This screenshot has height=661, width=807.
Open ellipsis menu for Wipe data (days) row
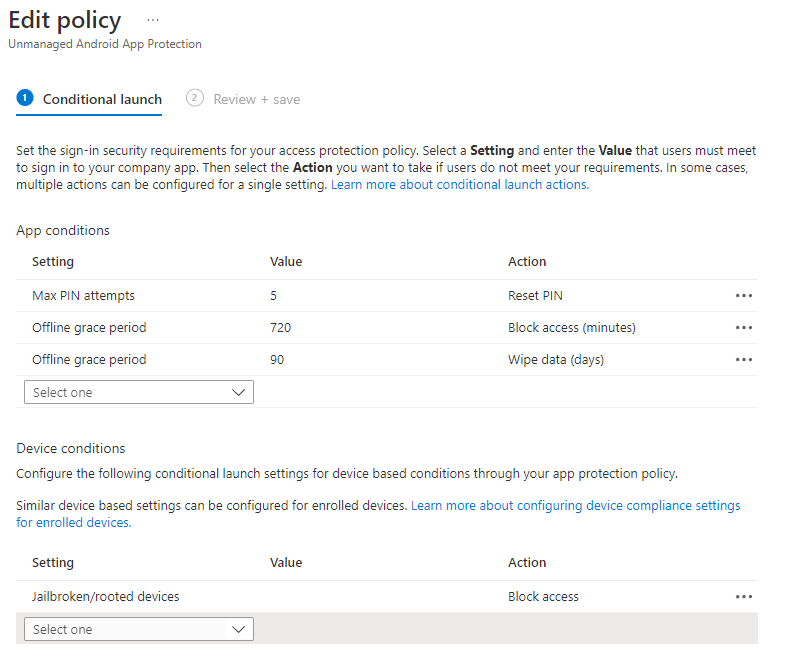[743, 360]
